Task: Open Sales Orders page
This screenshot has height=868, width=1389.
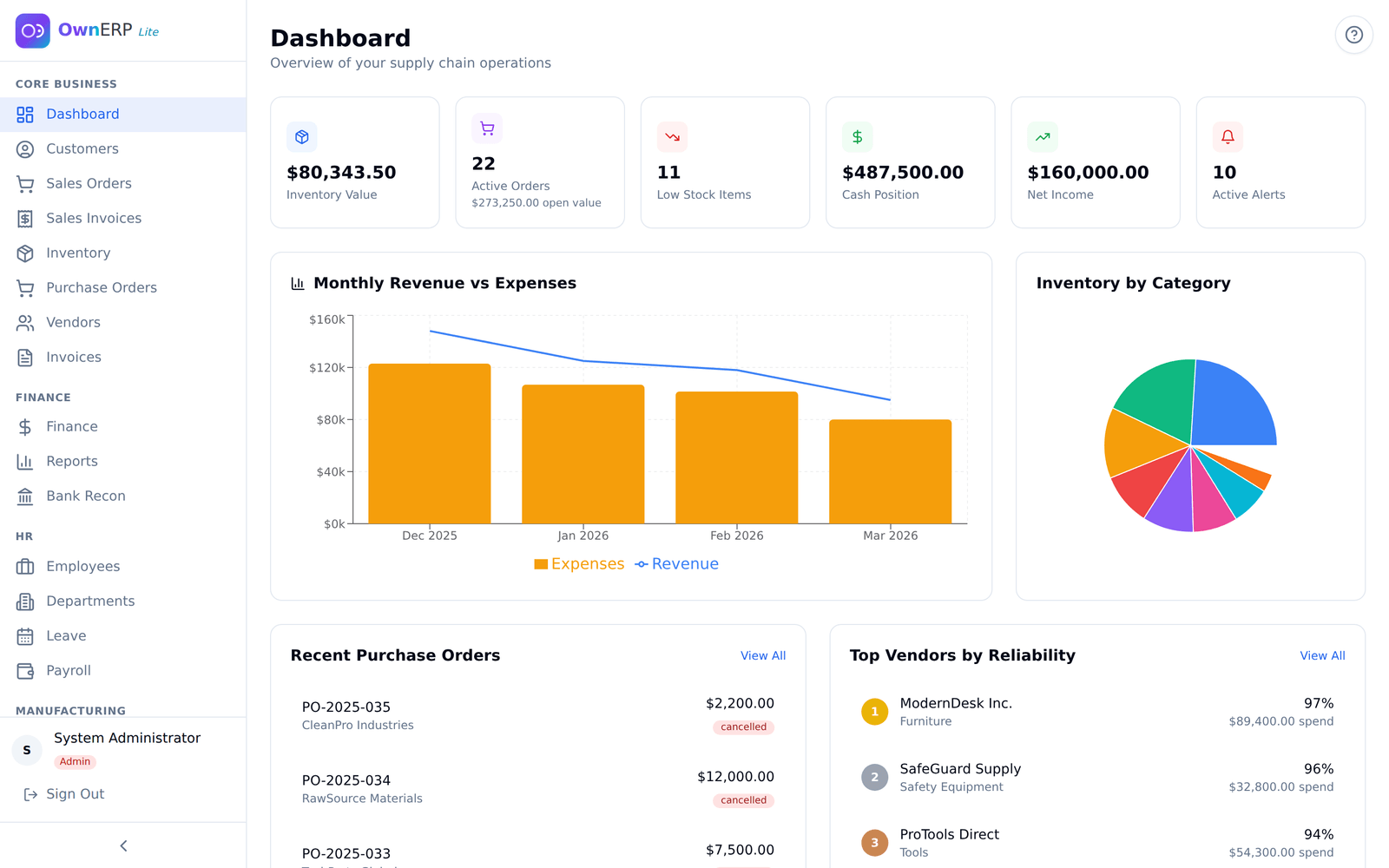Action: click(123, 184)
